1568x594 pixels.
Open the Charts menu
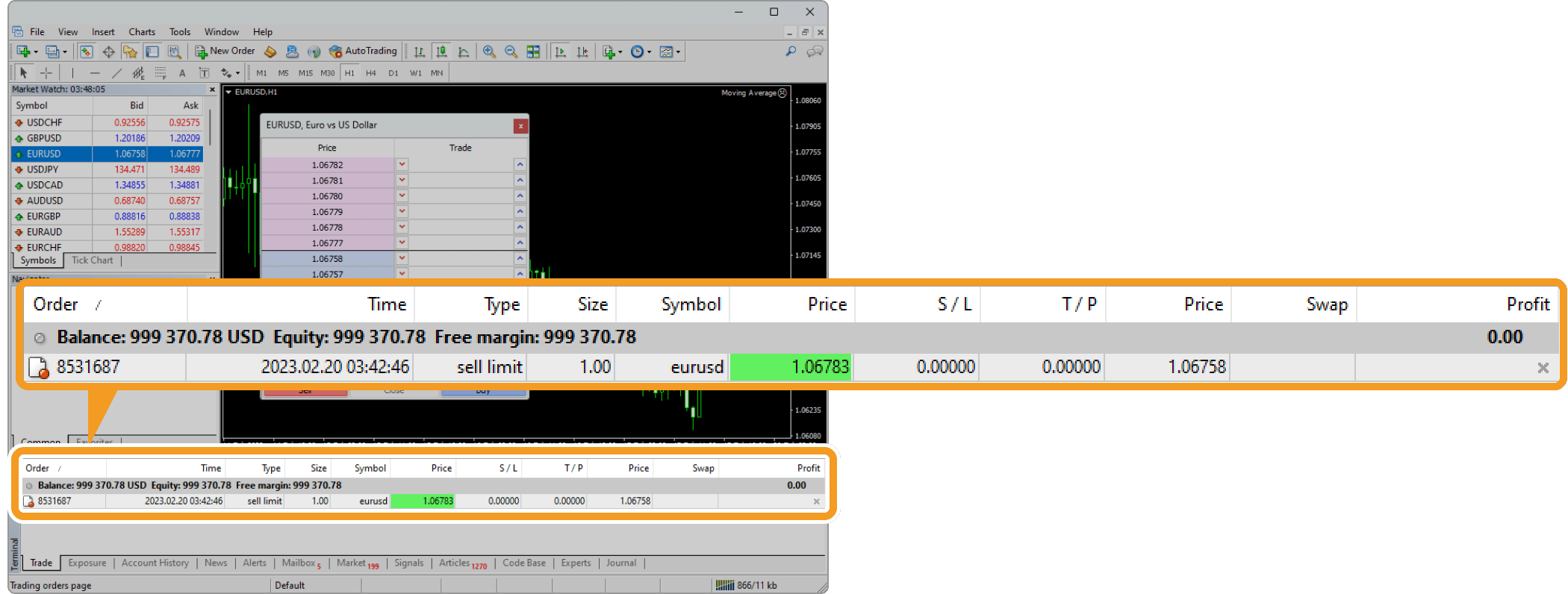click(x=142, y=32)
